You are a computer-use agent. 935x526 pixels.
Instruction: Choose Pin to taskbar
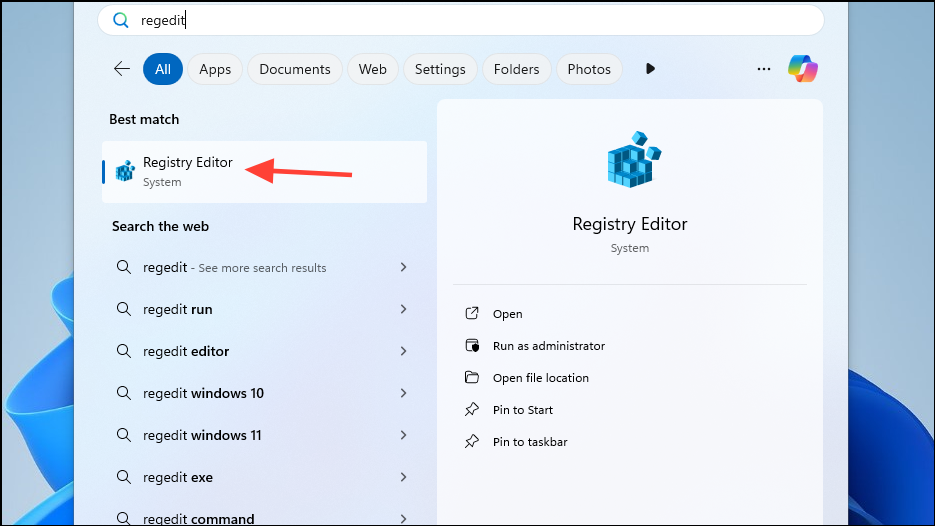point(530,442)
